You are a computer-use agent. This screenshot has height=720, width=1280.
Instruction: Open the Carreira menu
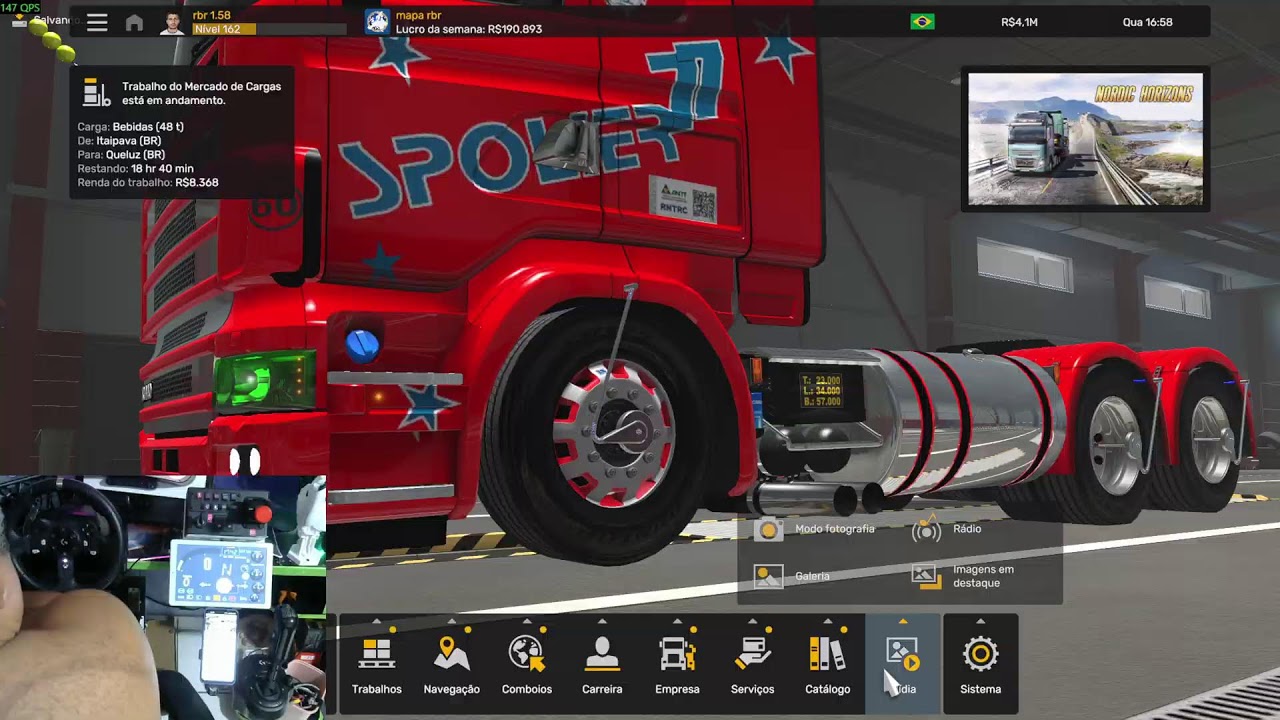[602, 665]
